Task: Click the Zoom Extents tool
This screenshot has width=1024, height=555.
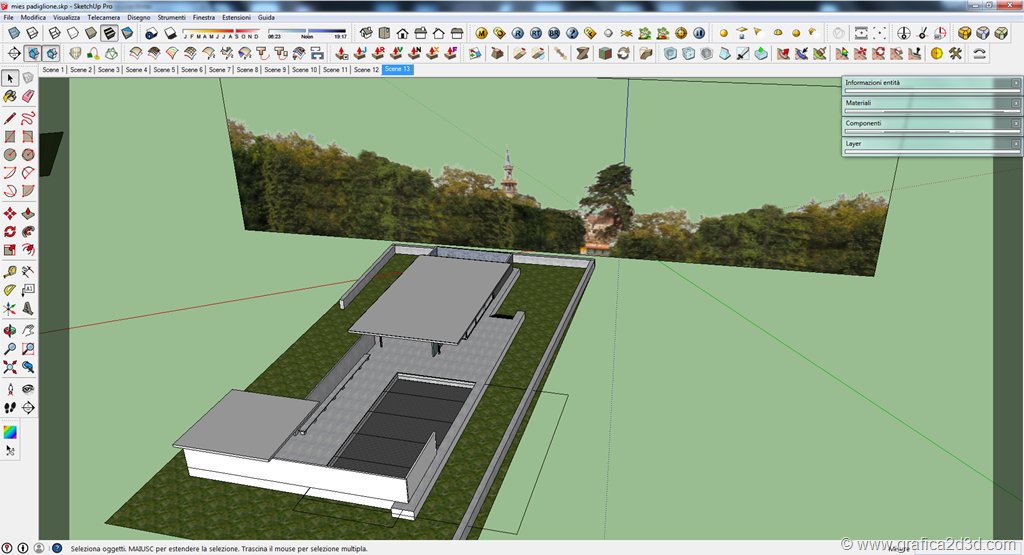Action: 10,367
